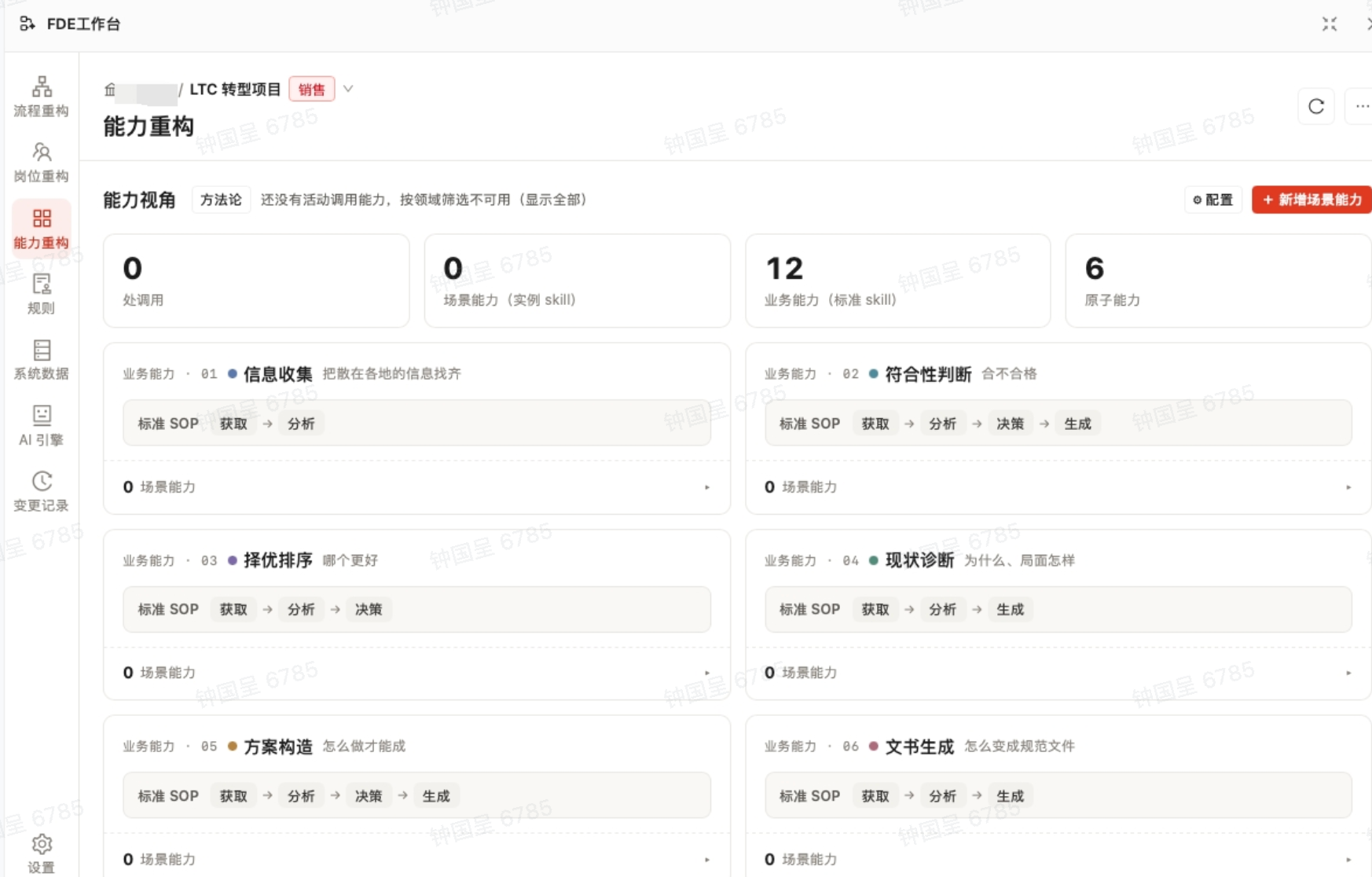
Task: Click the 符合性判断 capability title
Action: point(929,374)
